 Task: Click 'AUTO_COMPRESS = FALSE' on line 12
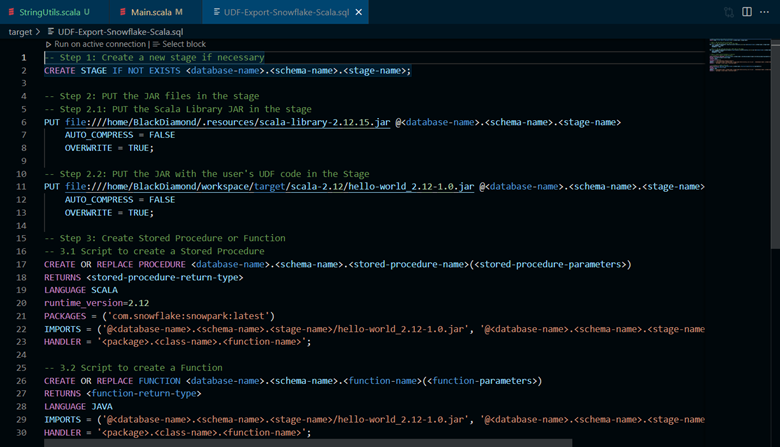tap(119, 200)
